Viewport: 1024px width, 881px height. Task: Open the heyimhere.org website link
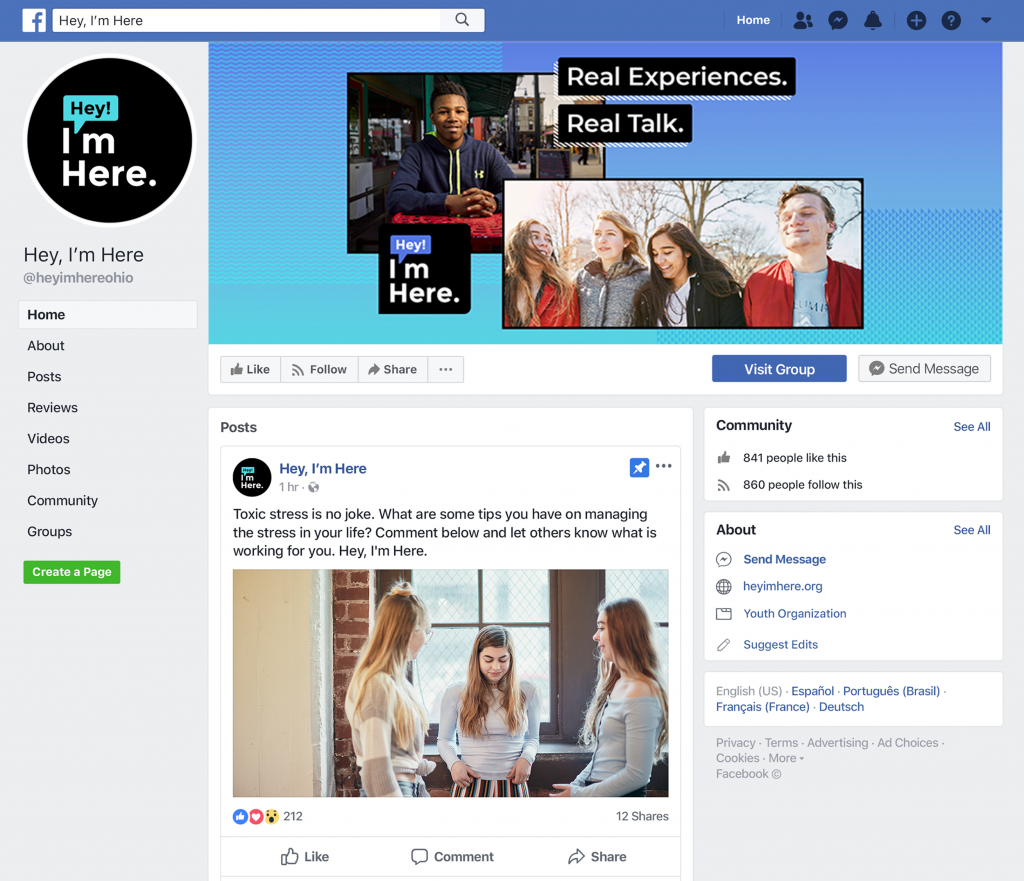782,586
